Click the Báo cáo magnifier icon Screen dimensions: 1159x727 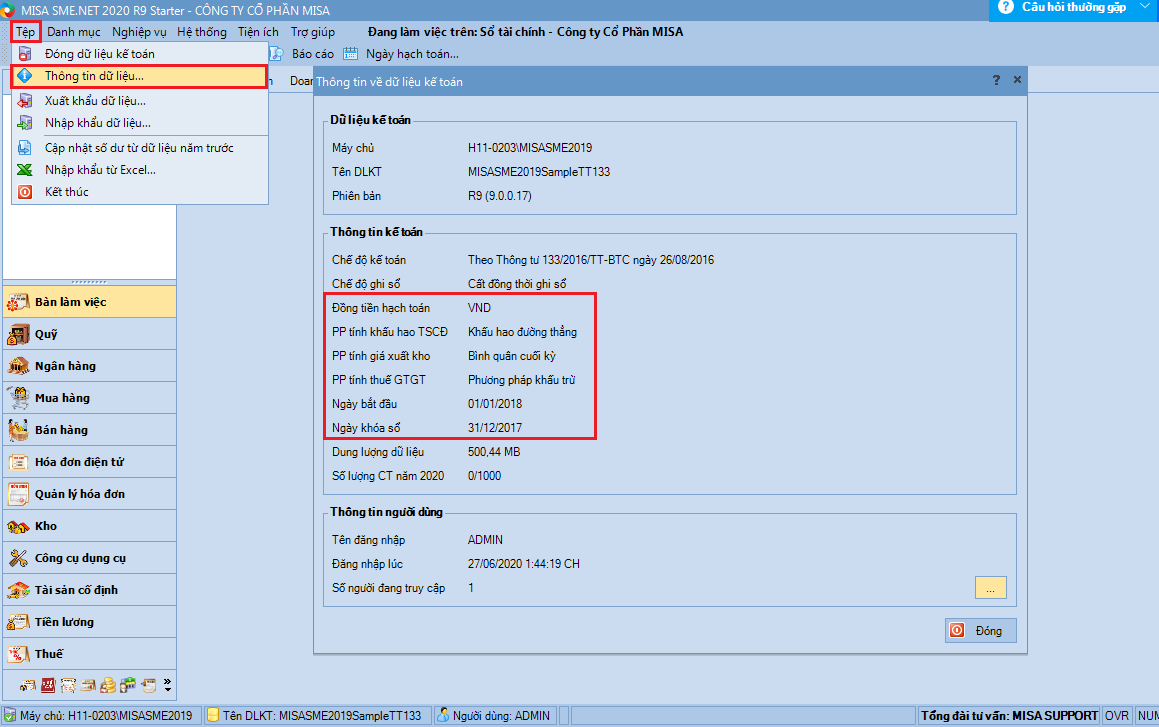(276, 54)
